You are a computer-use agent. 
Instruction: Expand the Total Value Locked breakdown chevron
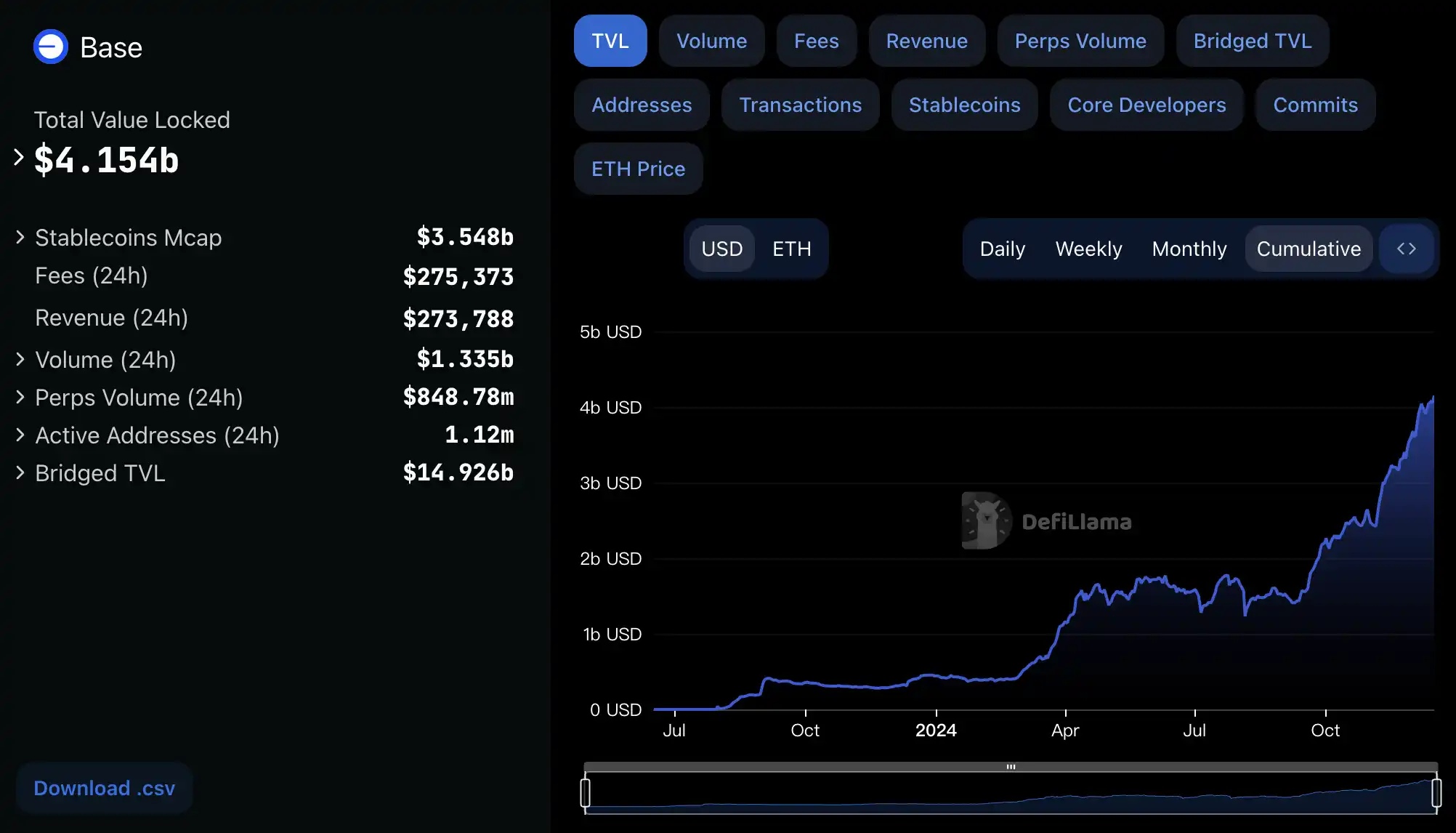(x=19, y=157)
